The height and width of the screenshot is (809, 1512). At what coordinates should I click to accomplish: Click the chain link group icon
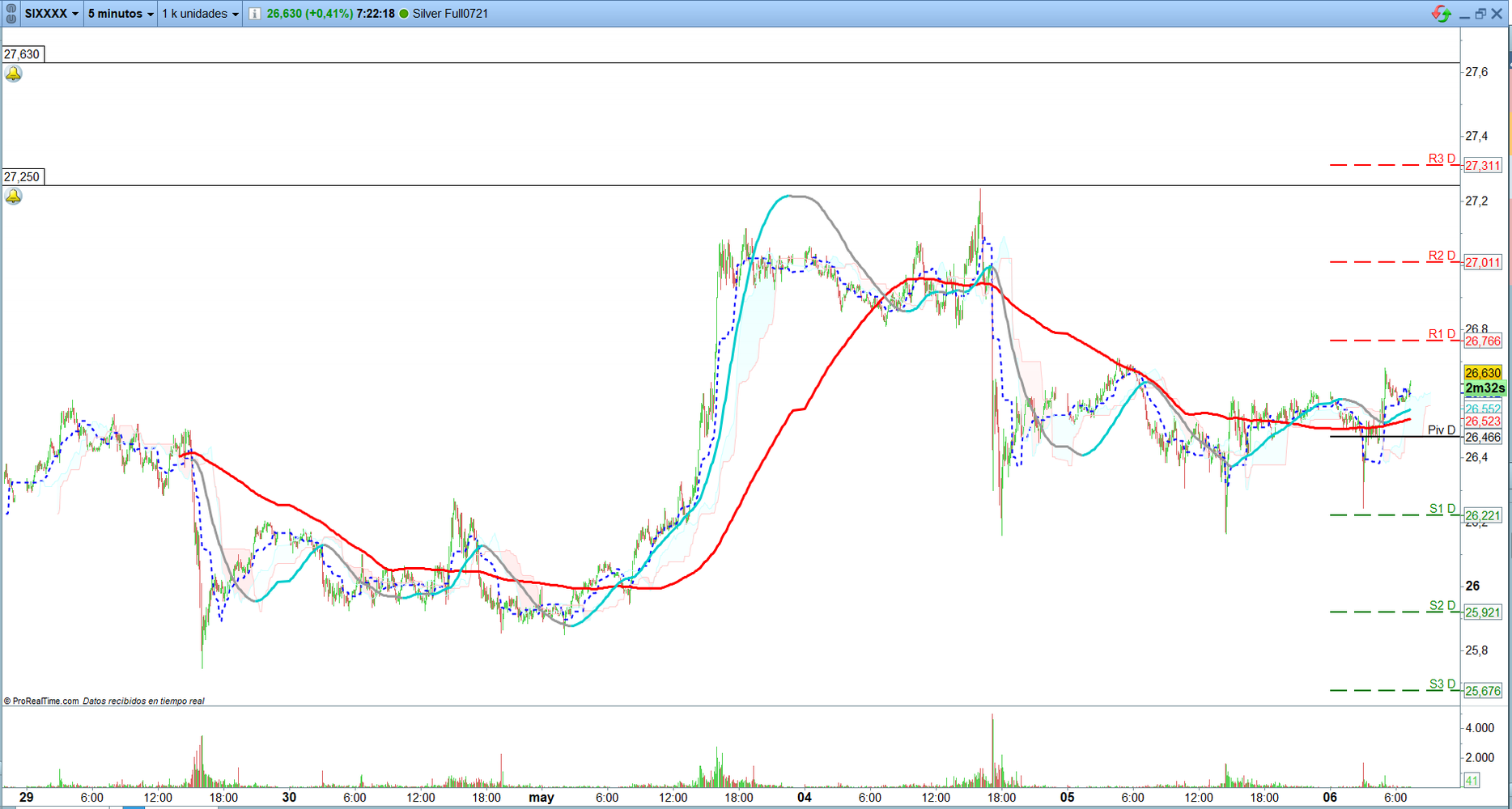pos(11,14)
